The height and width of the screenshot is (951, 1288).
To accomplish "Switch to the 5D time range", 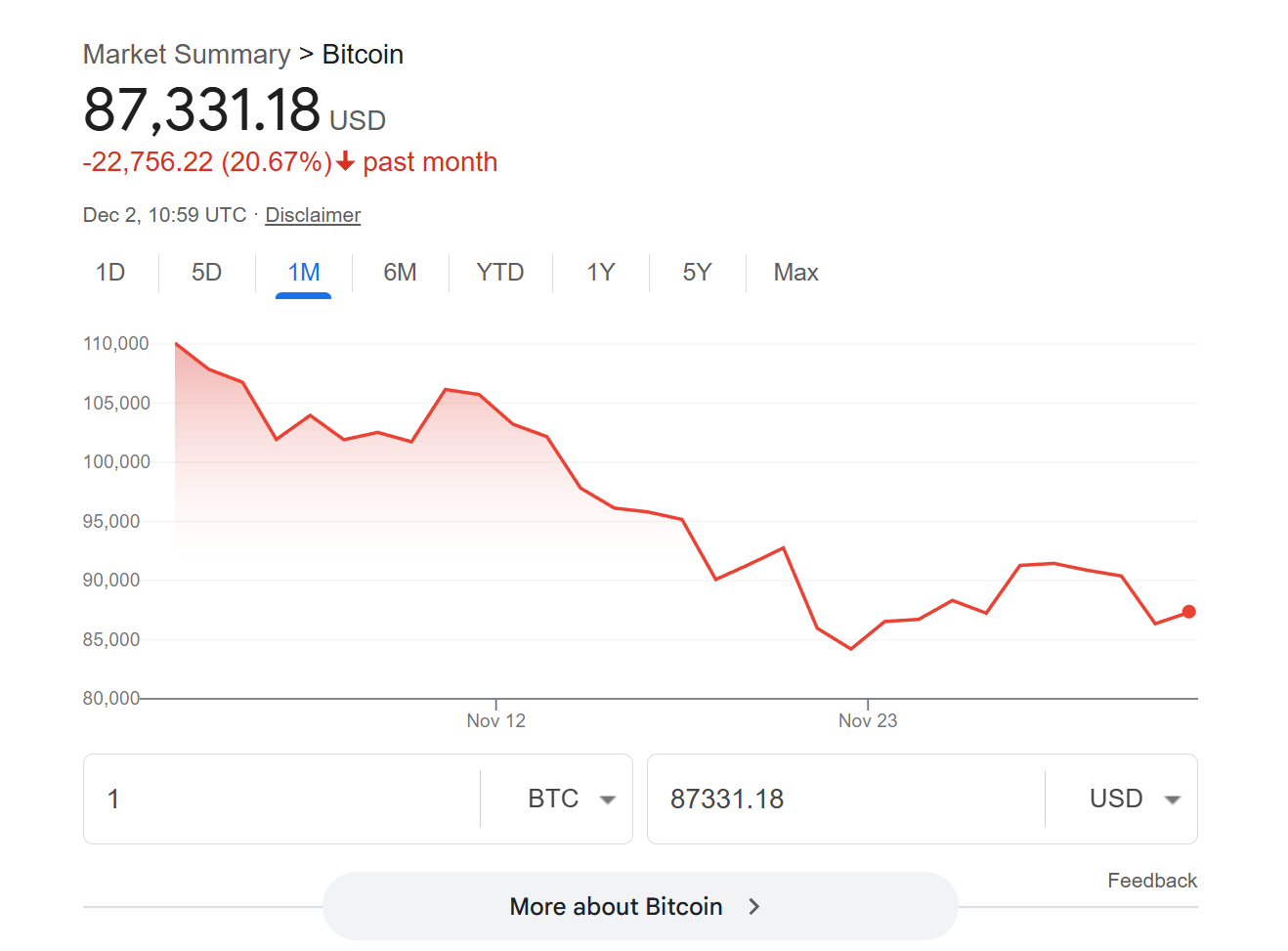I will click(206, 273).
